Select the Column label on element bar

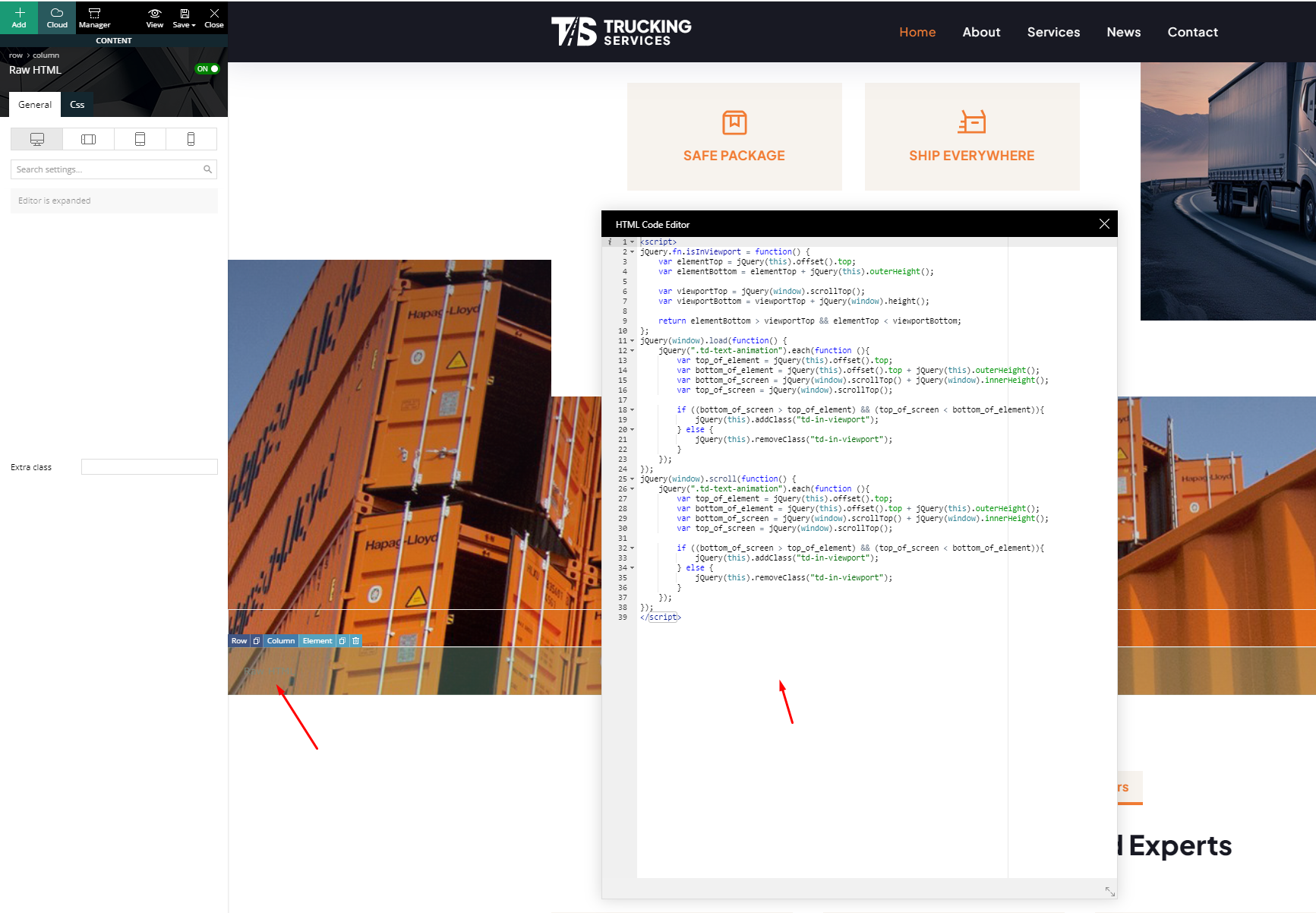coord(281,641)
